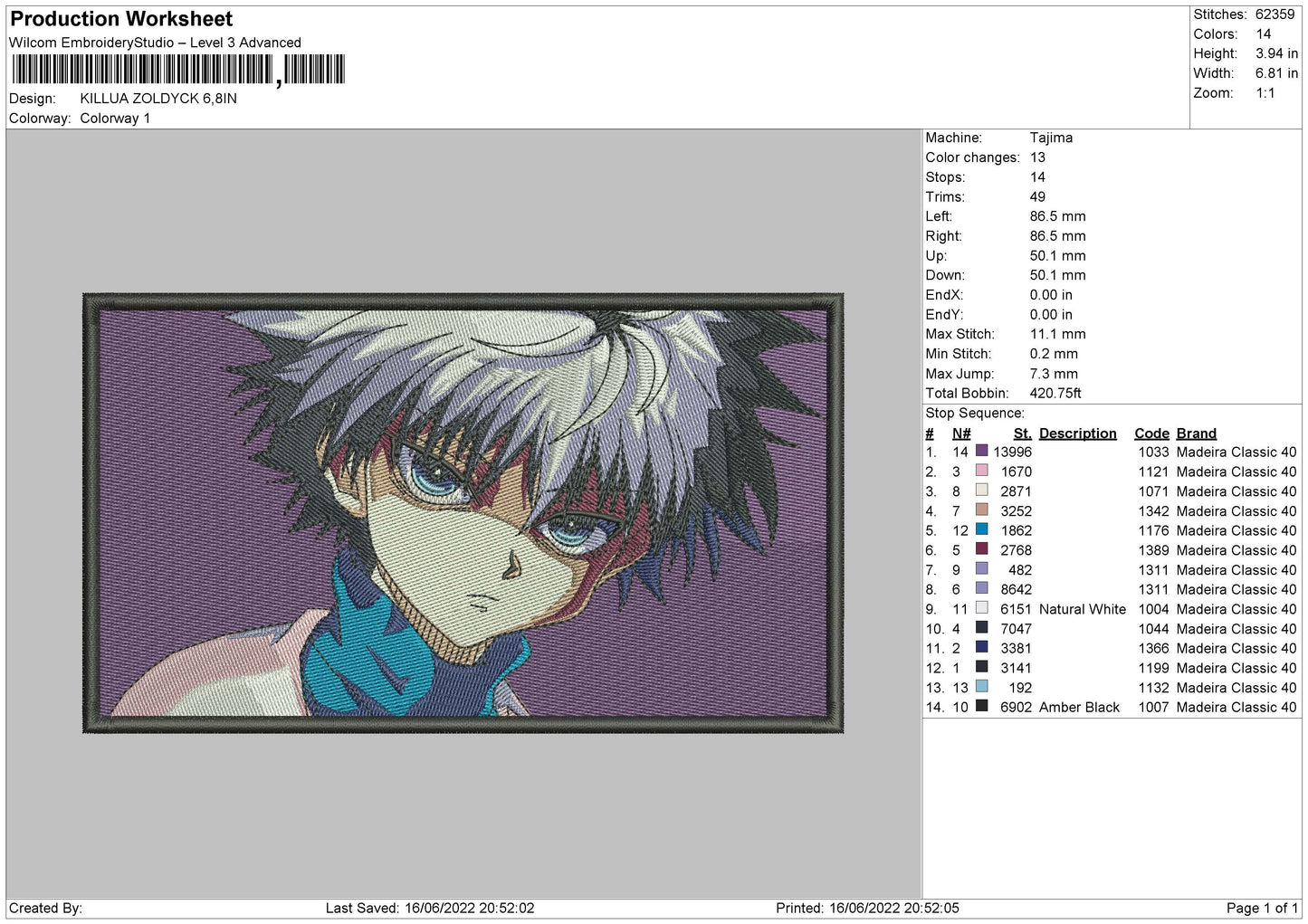Click the N# column header
This screenshot has height=924, width=1308.
tap(960, 433)
